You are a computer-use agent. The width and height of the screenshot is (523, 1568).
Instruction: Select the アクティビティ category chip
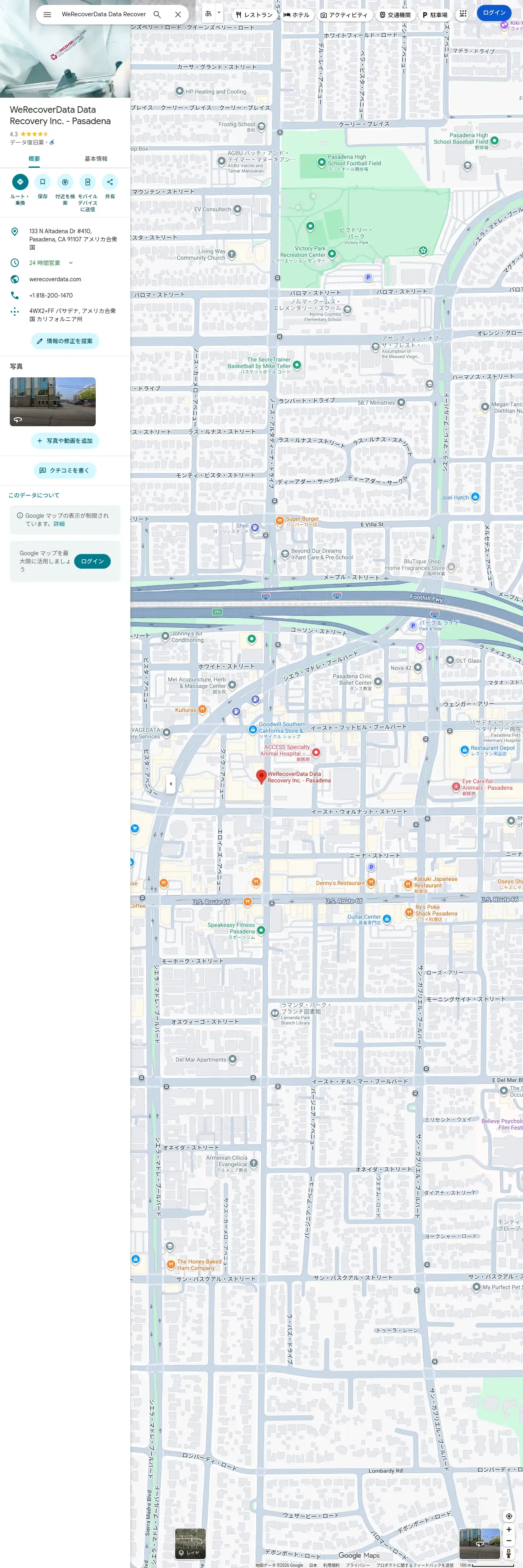[x=344, y=15]
